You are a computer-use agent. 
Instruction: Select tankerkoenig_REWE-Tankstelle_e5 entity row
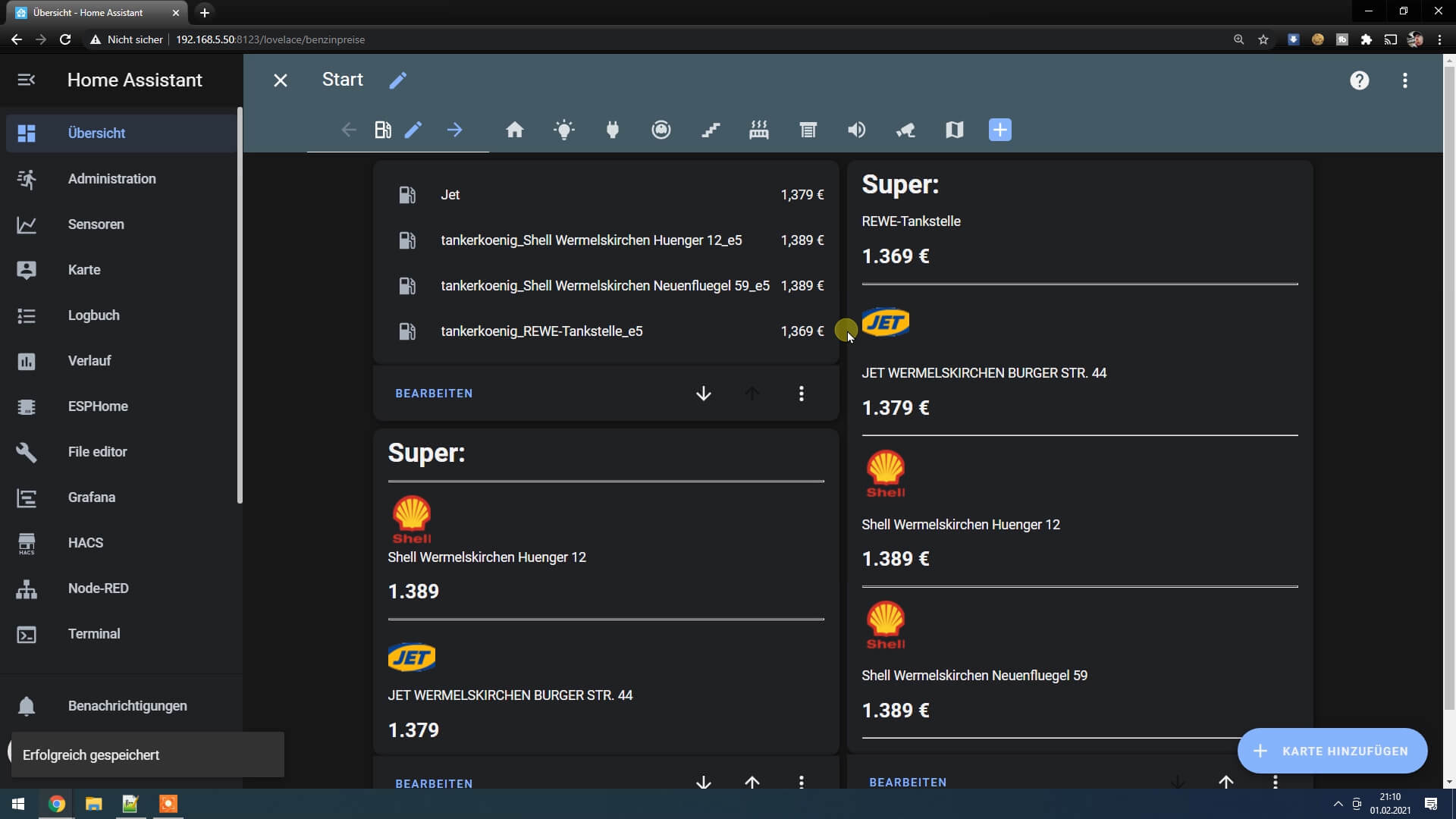(x=607, y=331)
